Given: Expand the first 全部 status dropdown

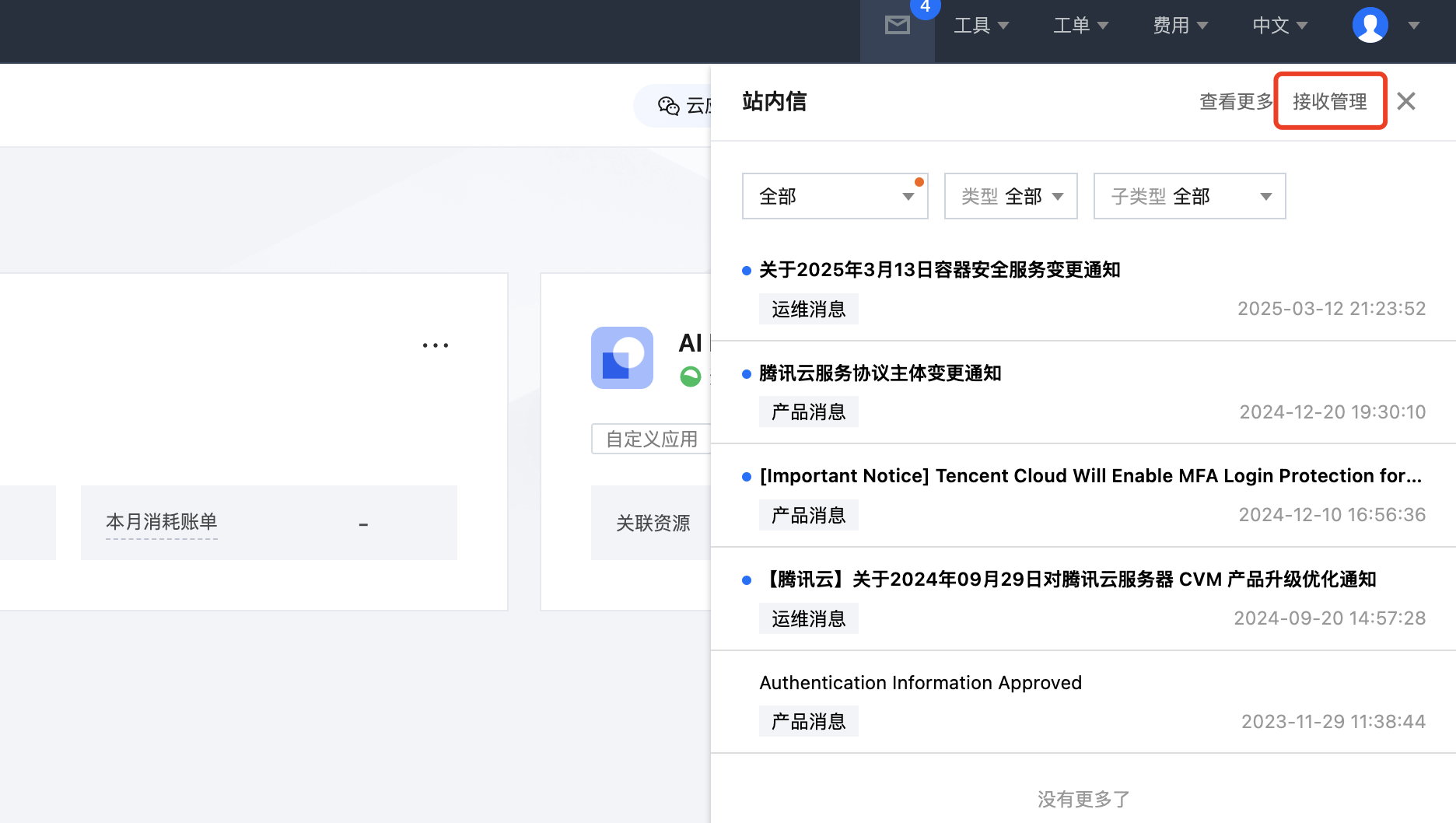Looking at the screenshot, I should click(835, 196).
